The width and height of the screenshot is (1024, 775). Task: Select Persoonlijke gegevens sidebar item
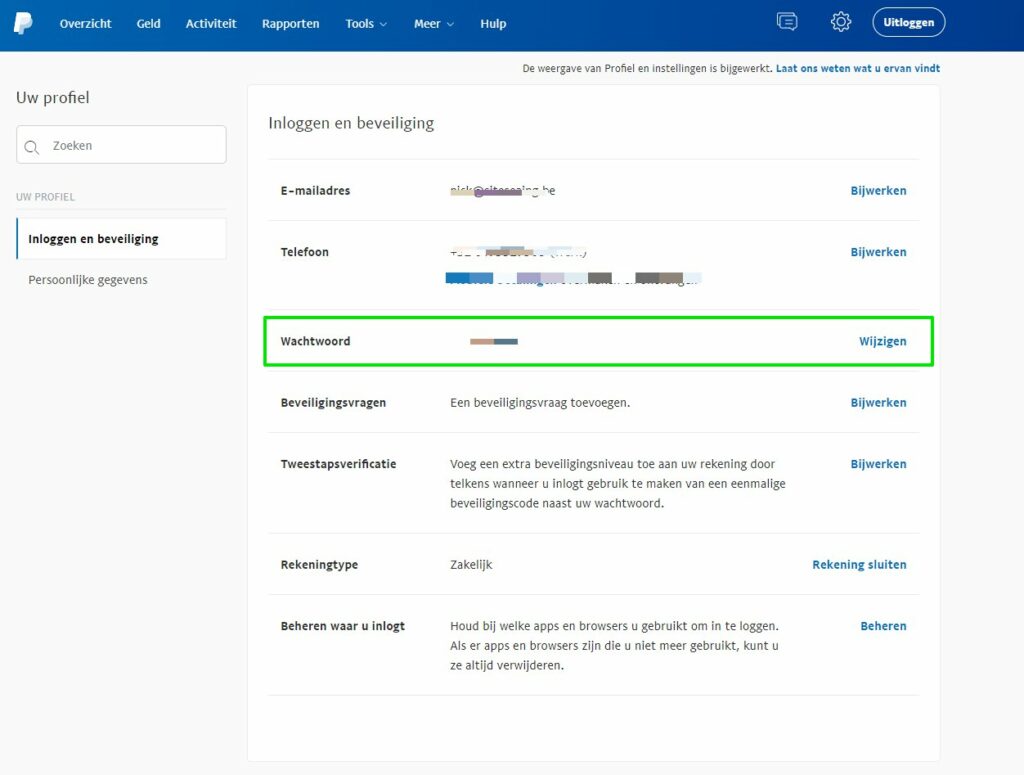[x=88, y=279]
